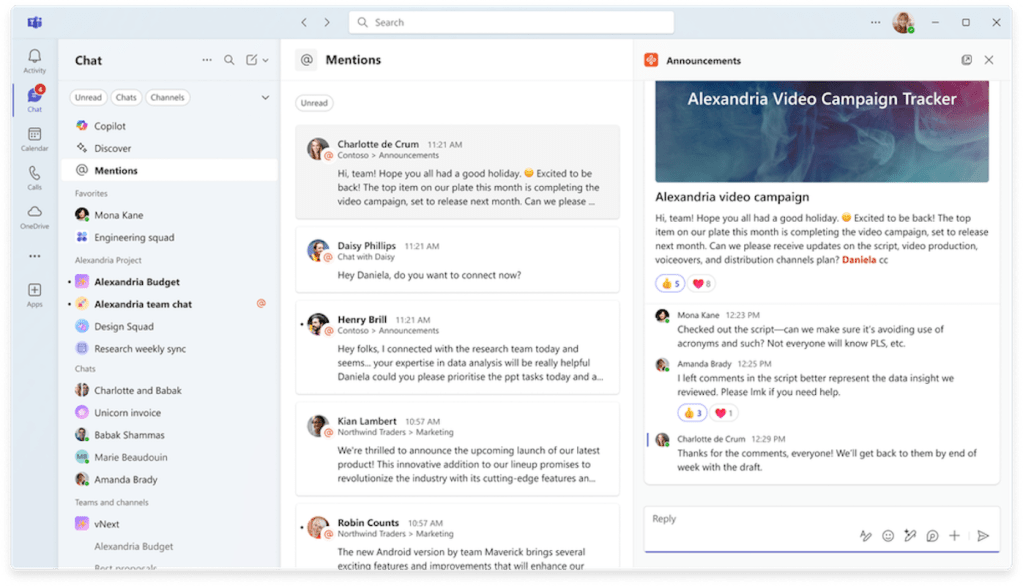Open the Apps store icon

pyautogui.click(x=35, y=294)
